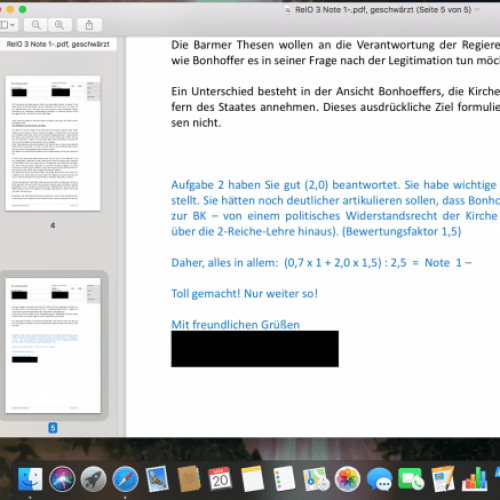Open Photos pinwheel icon in dock
The image size is (500, 500).
click(347, 479)
